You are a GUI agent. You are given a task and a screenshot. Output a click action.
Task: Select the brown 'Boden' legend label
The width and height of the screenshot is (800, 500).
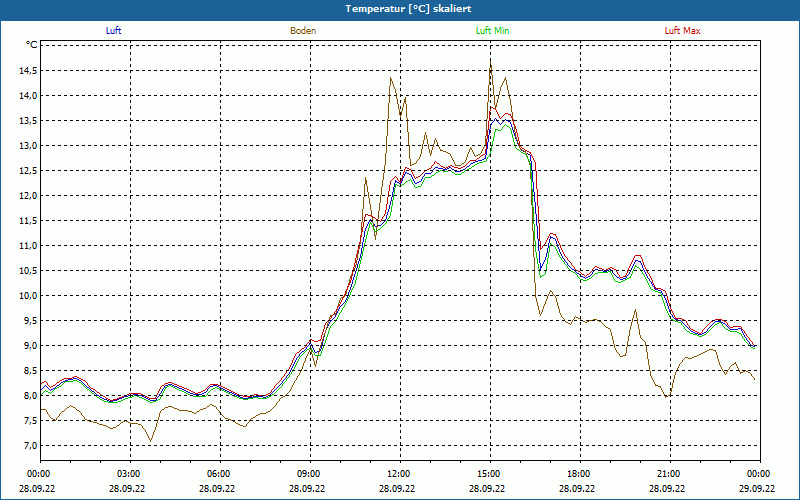coord(303,31)
